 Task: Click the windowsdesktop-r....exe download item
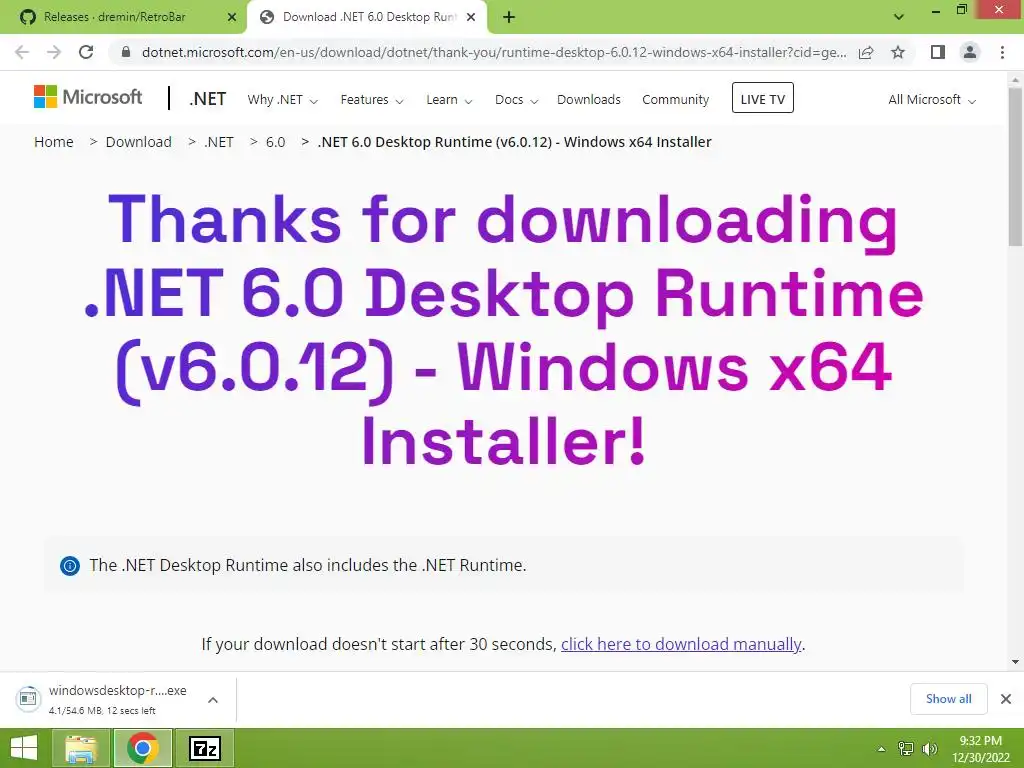[118, 699]
